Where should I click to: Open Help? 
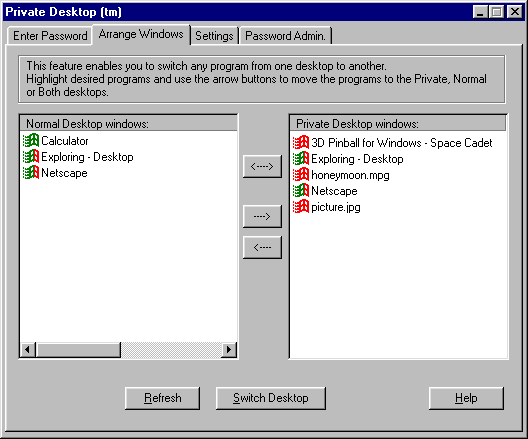pyautogui.click(x=466, y=398)
